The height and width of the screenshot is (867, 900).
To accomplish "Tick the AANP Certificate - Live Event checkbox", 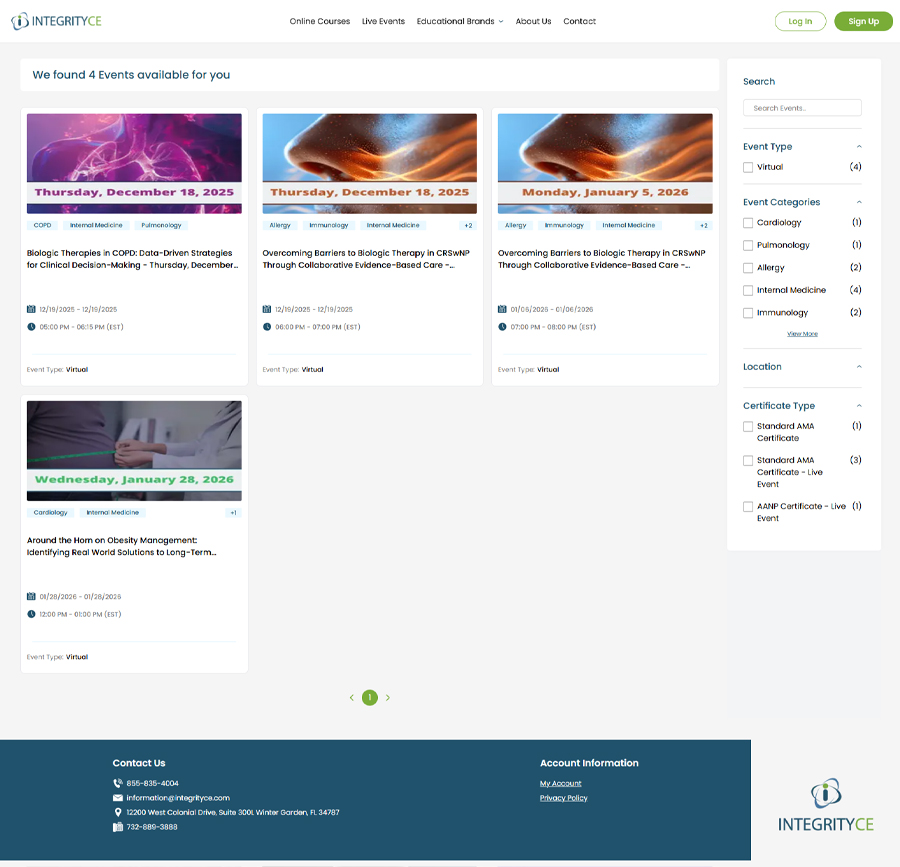I will [748, 507].
